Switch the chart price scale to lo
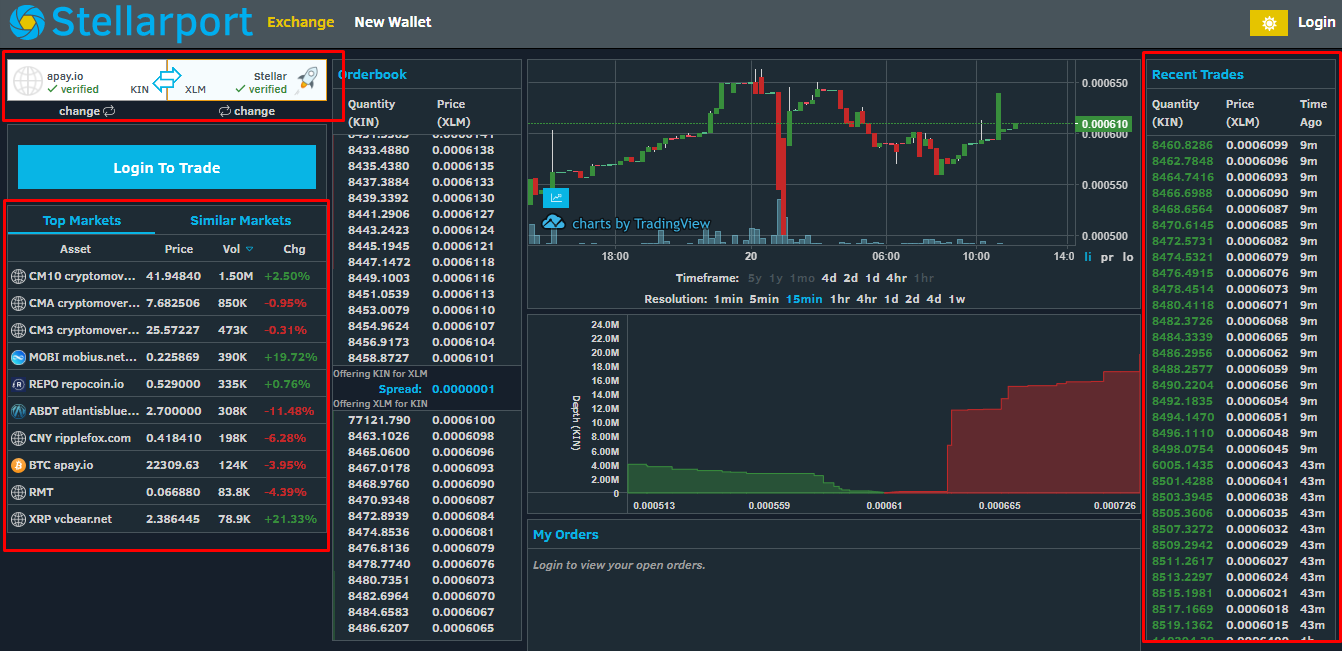The width and height of the screenshot is (1342, 651). [1128, 257]
